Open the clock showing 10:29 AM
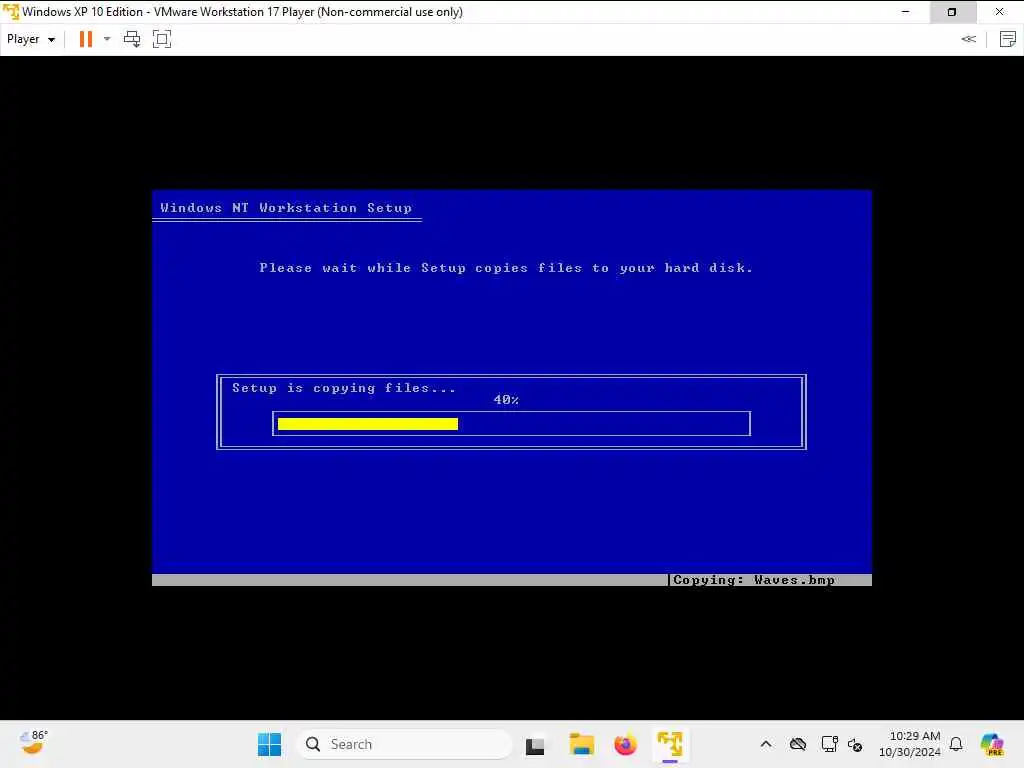This screenshot has height=768, width=1024. [909, 744]
